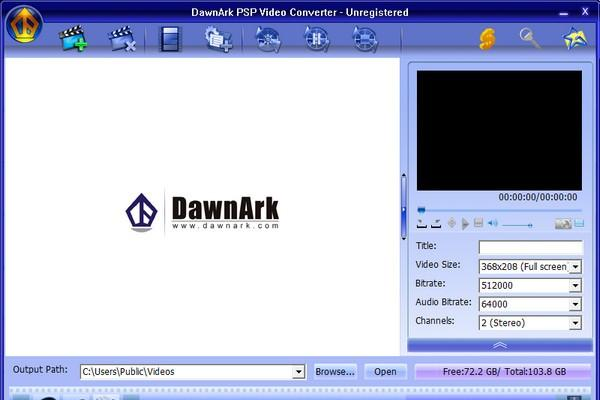Pause conversion with the reel pause icon

[x=316, y=39]
